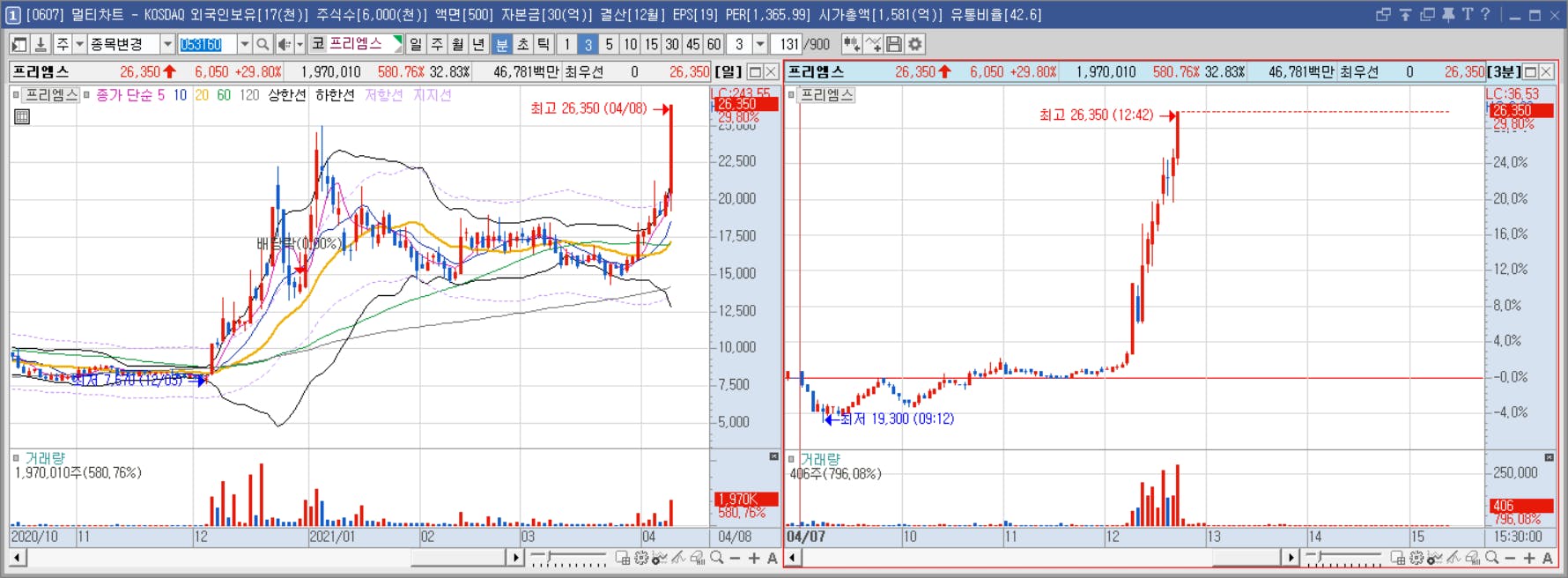
Task: Open stock search magnifier next to code 053160
Action: tap(263, 44)
